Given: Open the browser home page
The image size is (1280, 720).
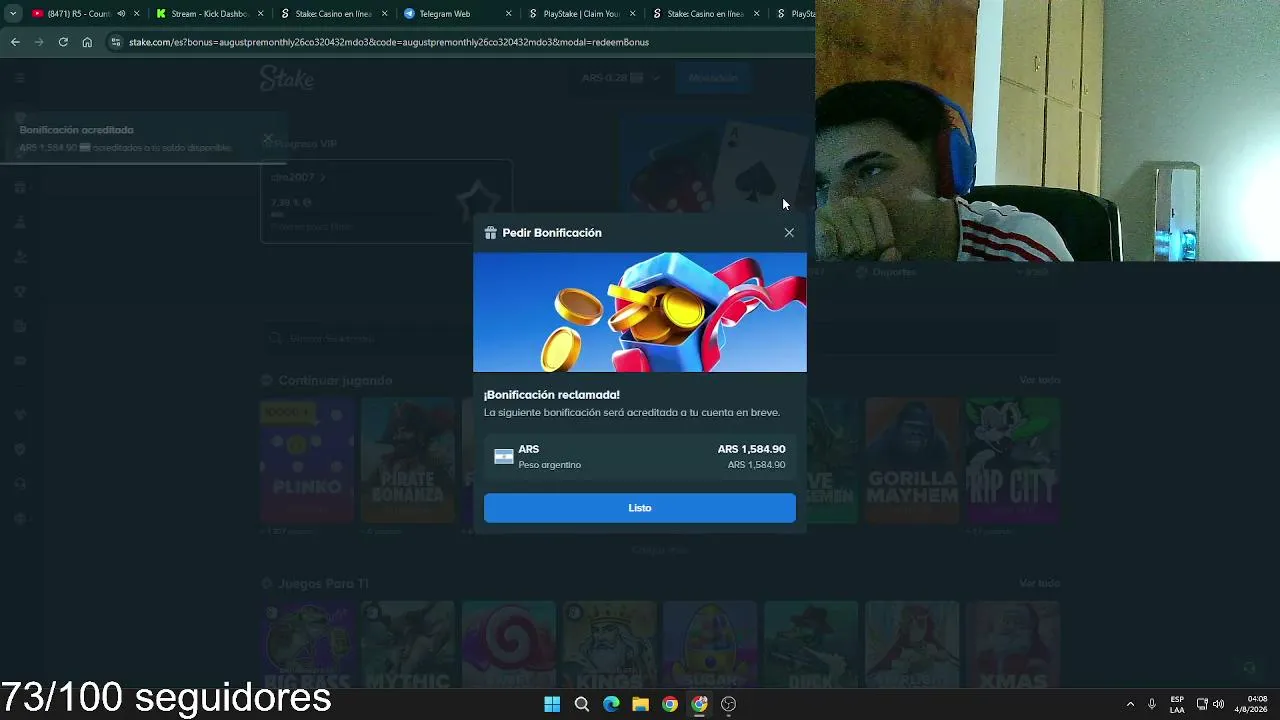Looking at the screenshot, I should tap(87, 42).
